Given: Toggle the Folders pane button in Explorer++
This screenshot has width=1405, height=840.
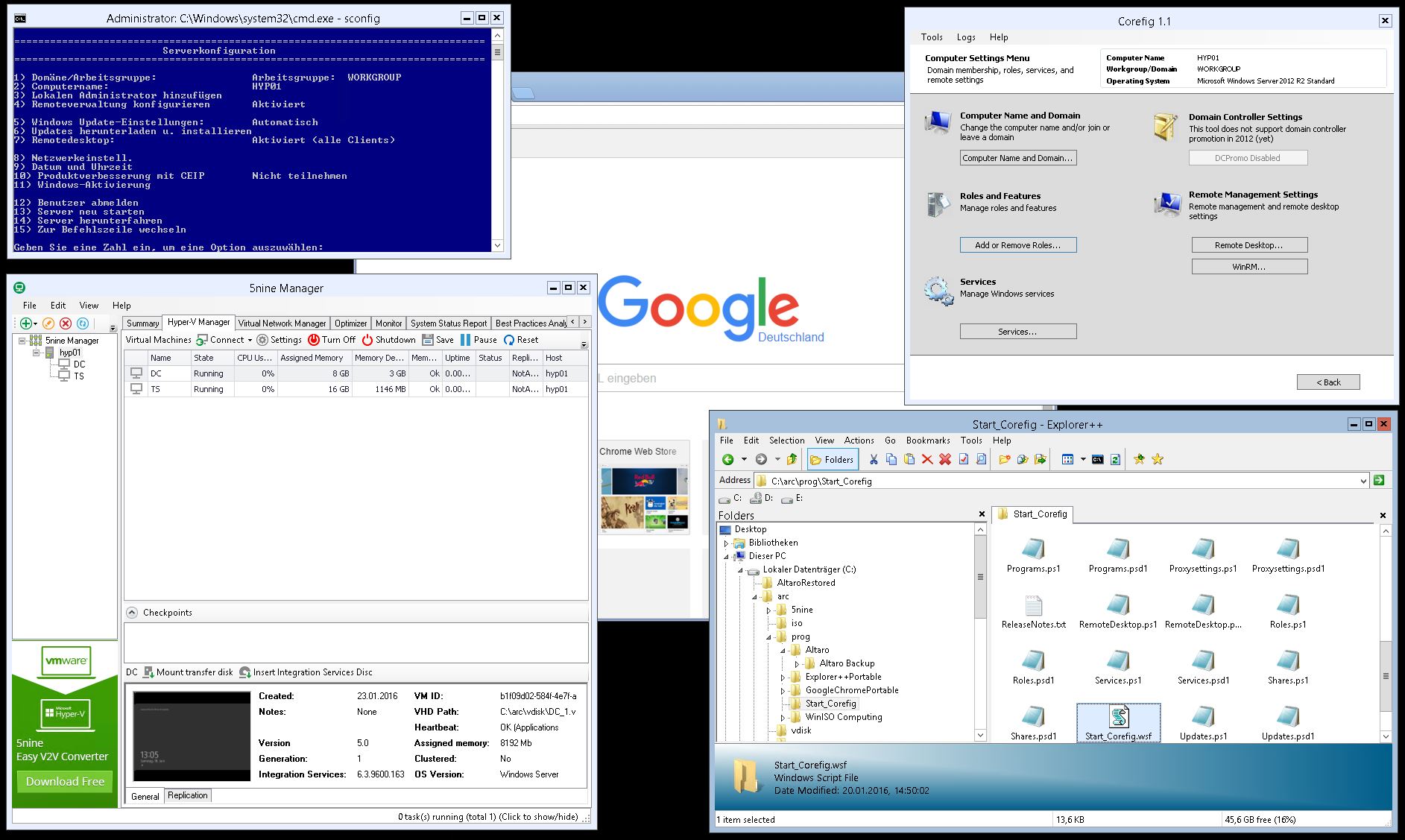Looking at the screenshot, I should pyautogui.click(x=832, y=459).
